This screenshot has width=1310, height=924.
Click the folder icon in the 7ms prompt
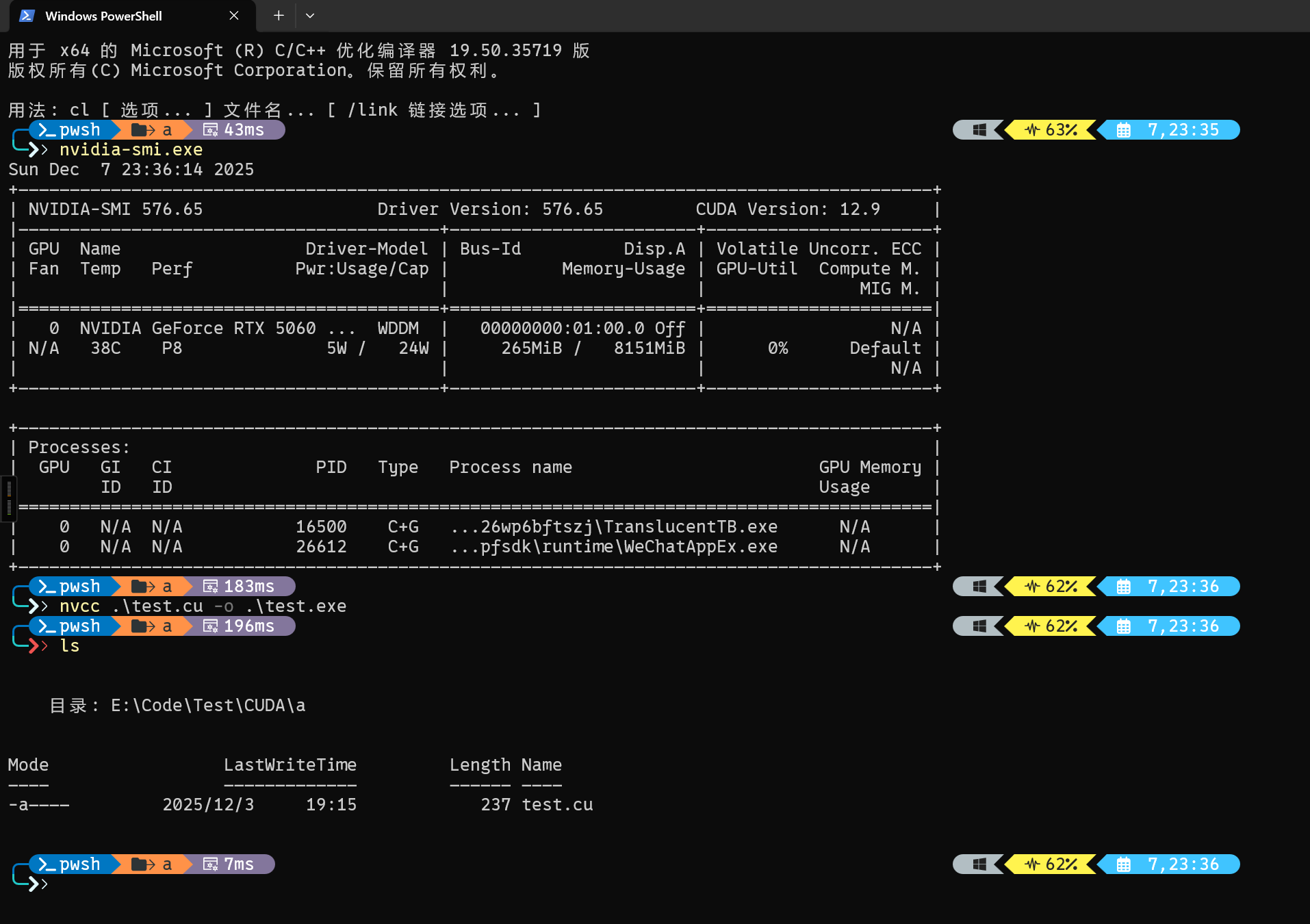coord(142,864)
